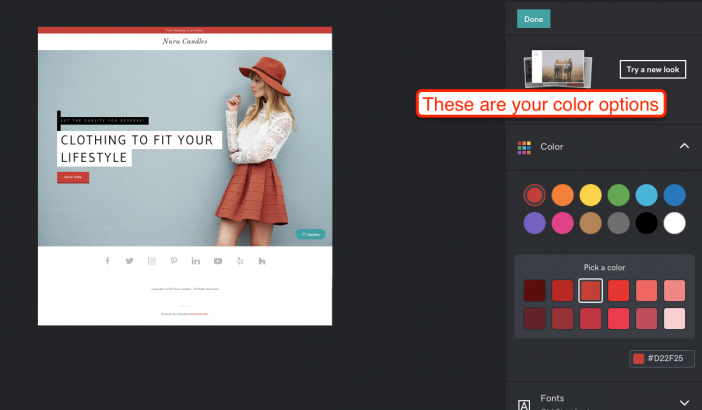
Task: Select the pink color circle
Action: click(x=562, y=223)
